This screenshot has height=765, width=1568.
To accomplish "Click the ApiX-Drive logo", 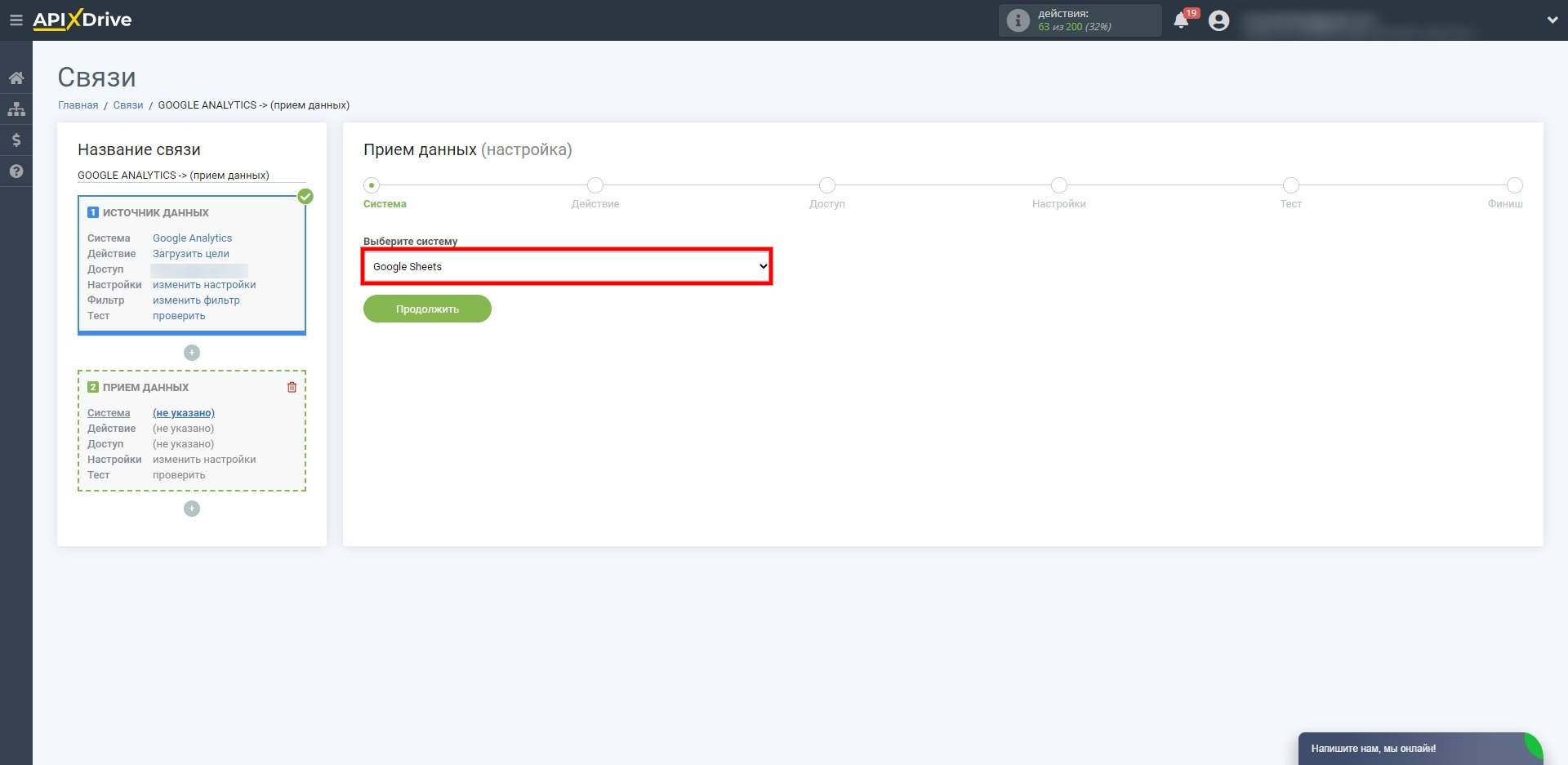I will tap(82, 20).
